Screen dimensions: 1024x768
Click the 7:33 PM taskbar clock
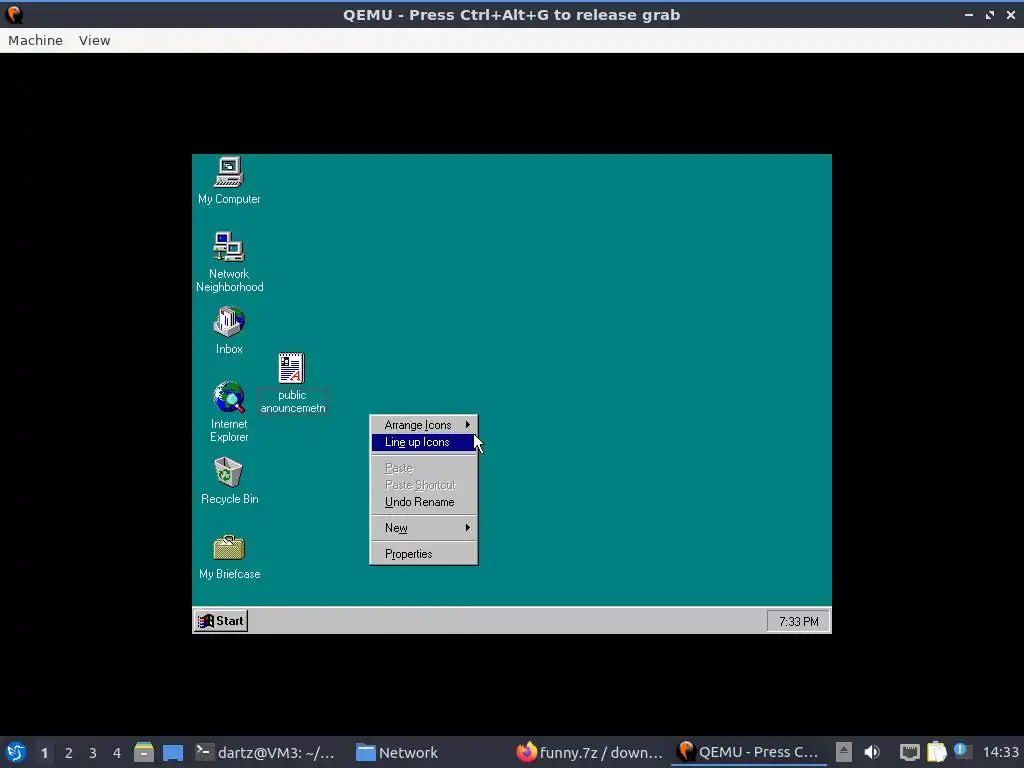pos(798,621)
